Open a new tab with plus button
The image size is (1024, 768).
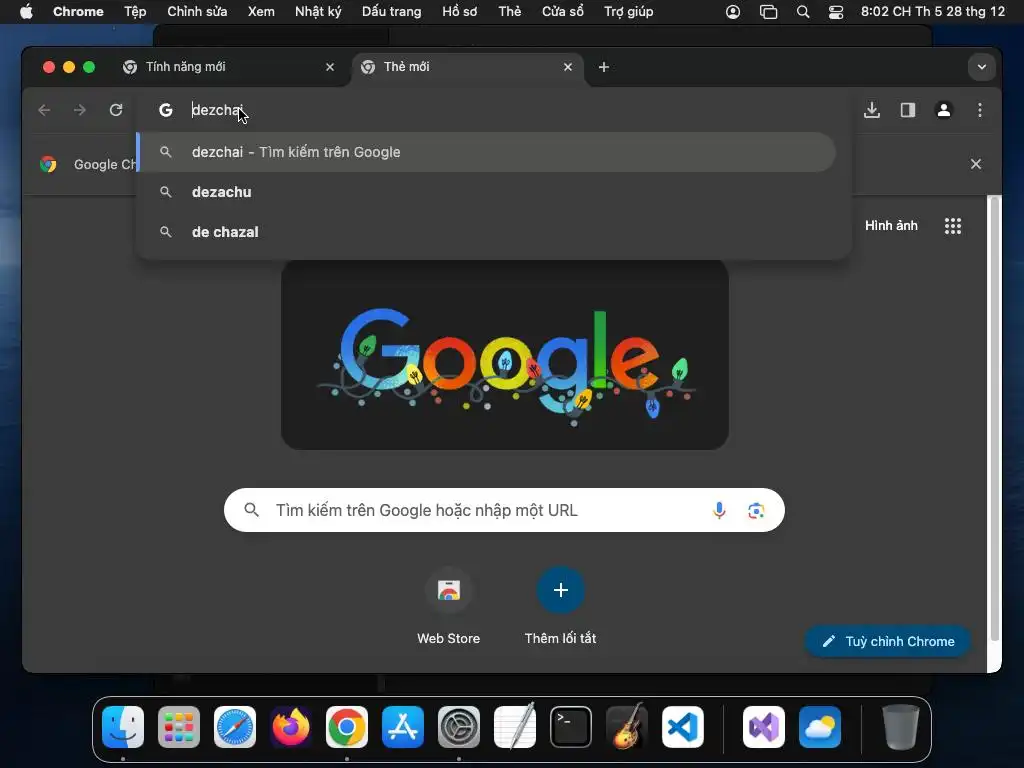point(604,67)
